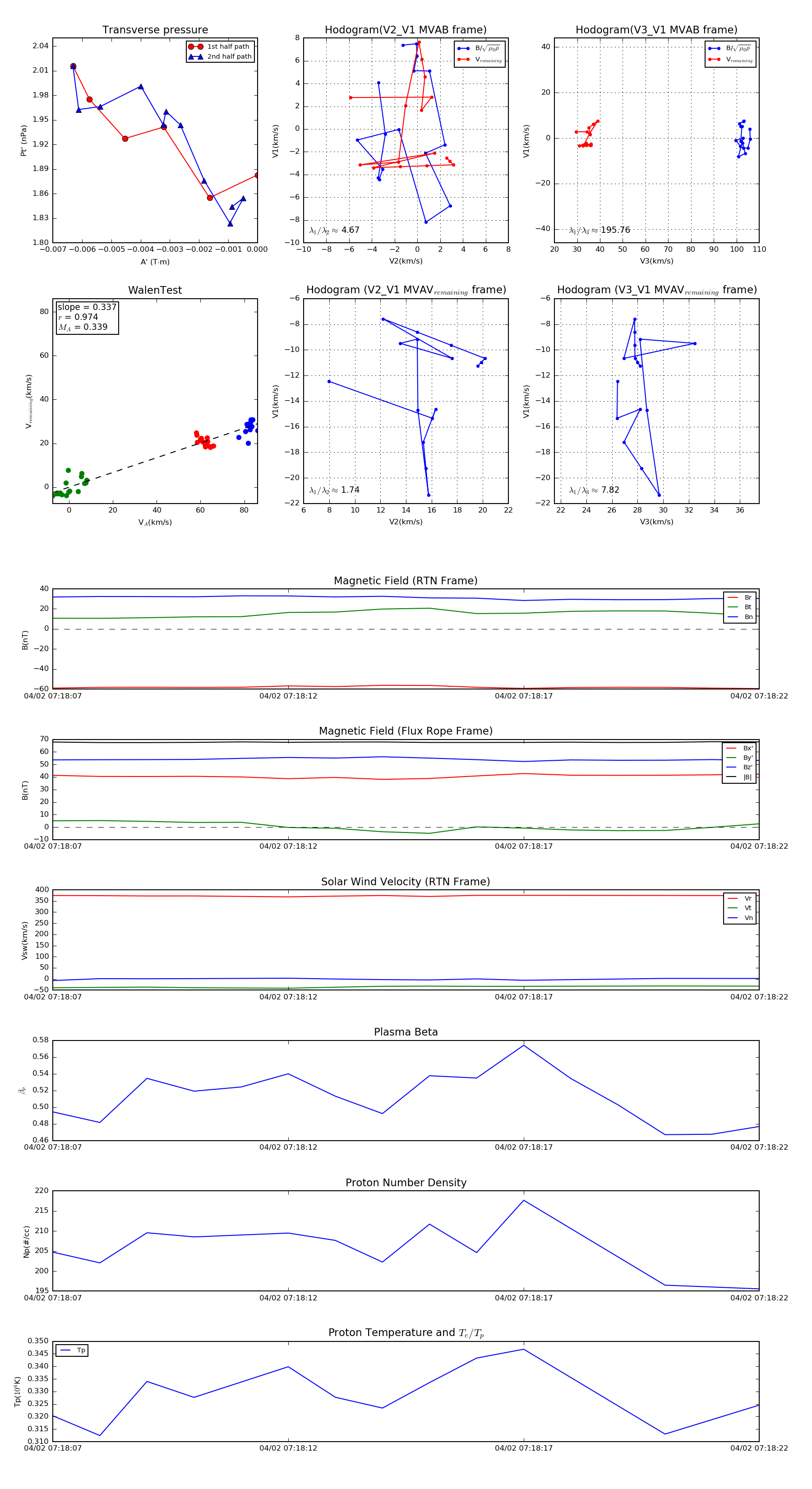
Task: Click the "Hodogram (V3_V1 MVAV remaining frame)" title
Action: pyautogui.click(x=656, y=290)
